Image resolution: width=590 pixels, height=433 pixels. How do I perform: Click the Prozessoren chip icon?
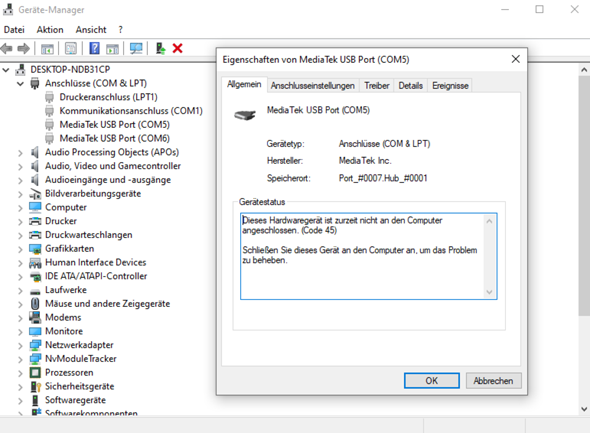35,372
